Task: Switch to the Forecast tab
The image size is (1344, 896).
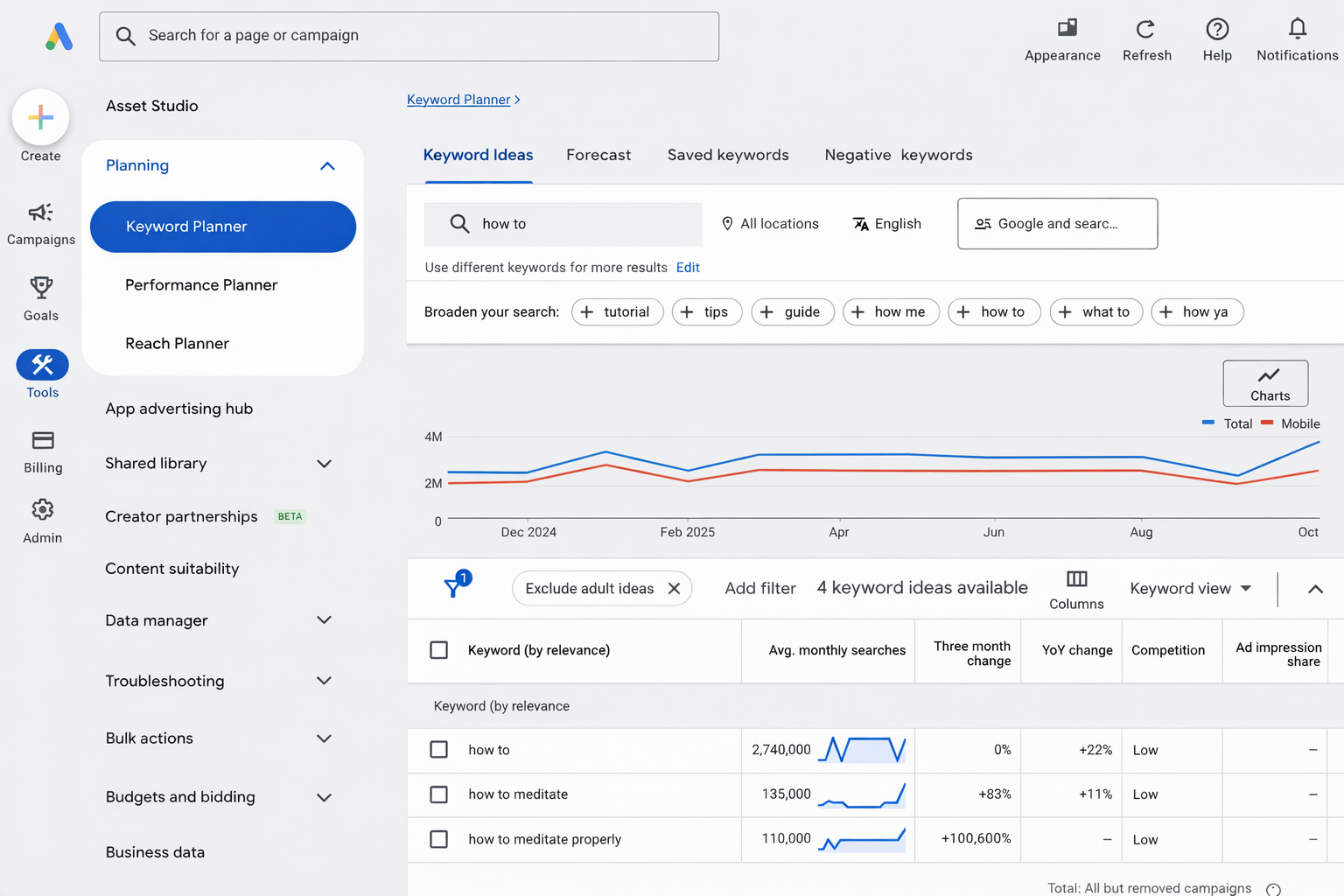Action: (598, 155)
